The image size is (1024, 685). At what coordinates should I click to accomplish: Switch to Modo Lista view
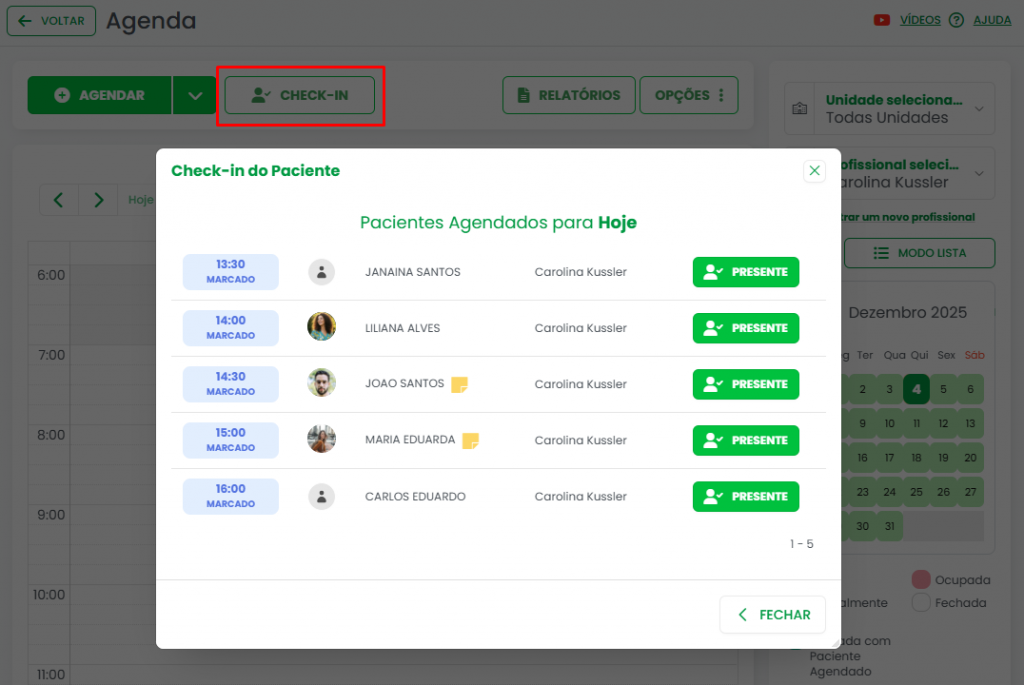tap(919, 253)
